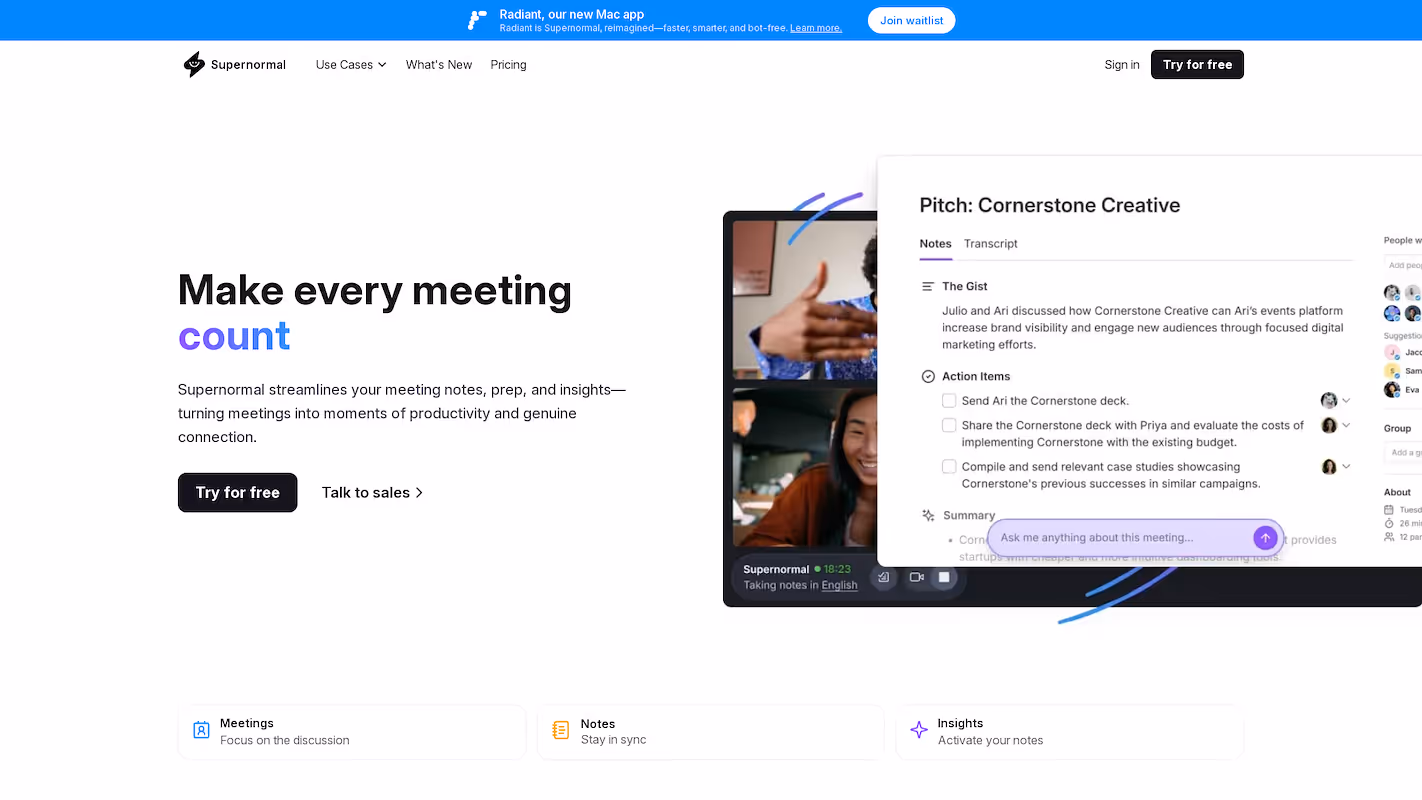Image resolution: width=1422 pixels, height=800 pixels.
Task: Click assignee avatar for Share the Cornerstone deck item
Action: click(x=1329, y=425)
